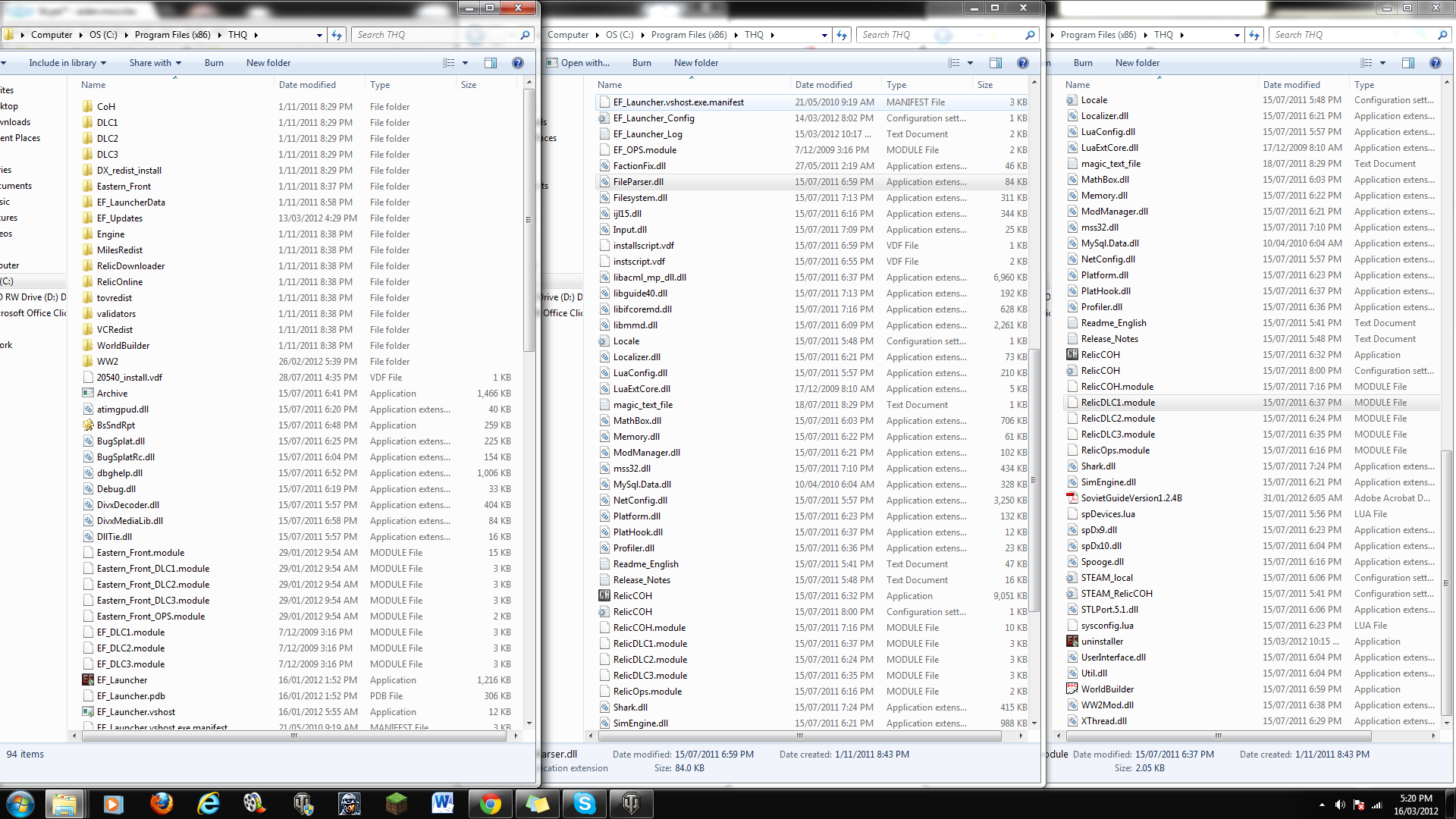This screenshot has width=1456, height=819.
Task: Select the SovietGuideVersion1.2.4B PDF icon
Action: coord(1072,498)
